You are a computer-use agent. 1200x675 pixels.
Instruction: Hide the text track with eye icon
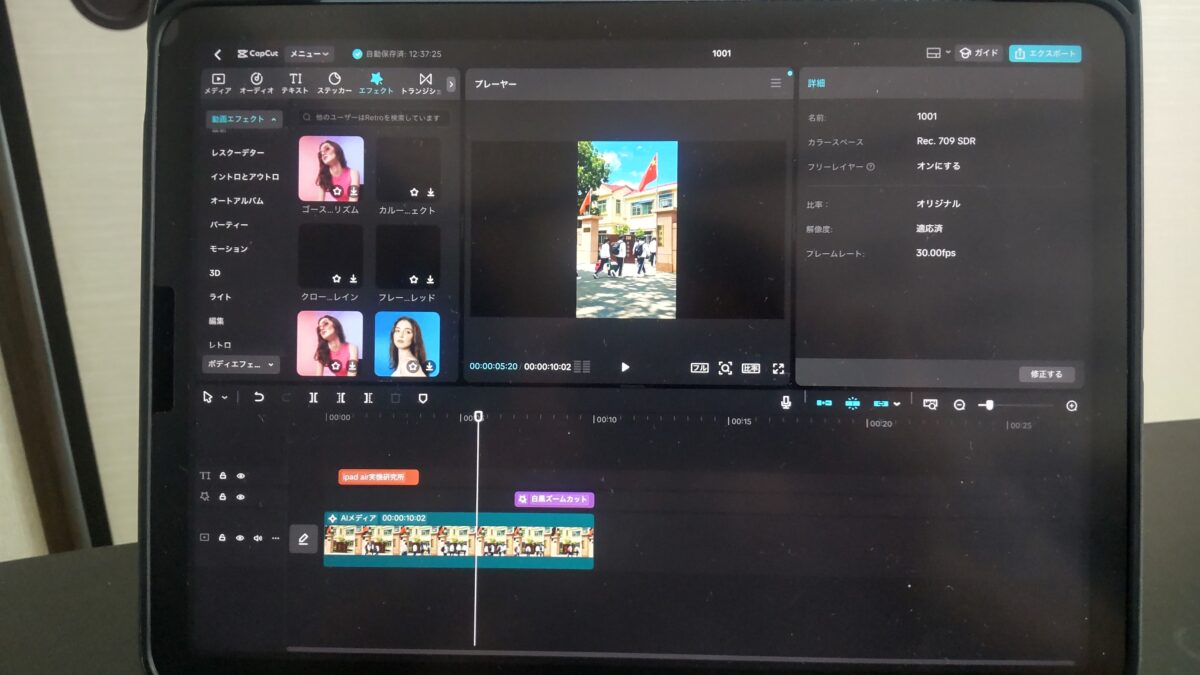click(240, 476)
